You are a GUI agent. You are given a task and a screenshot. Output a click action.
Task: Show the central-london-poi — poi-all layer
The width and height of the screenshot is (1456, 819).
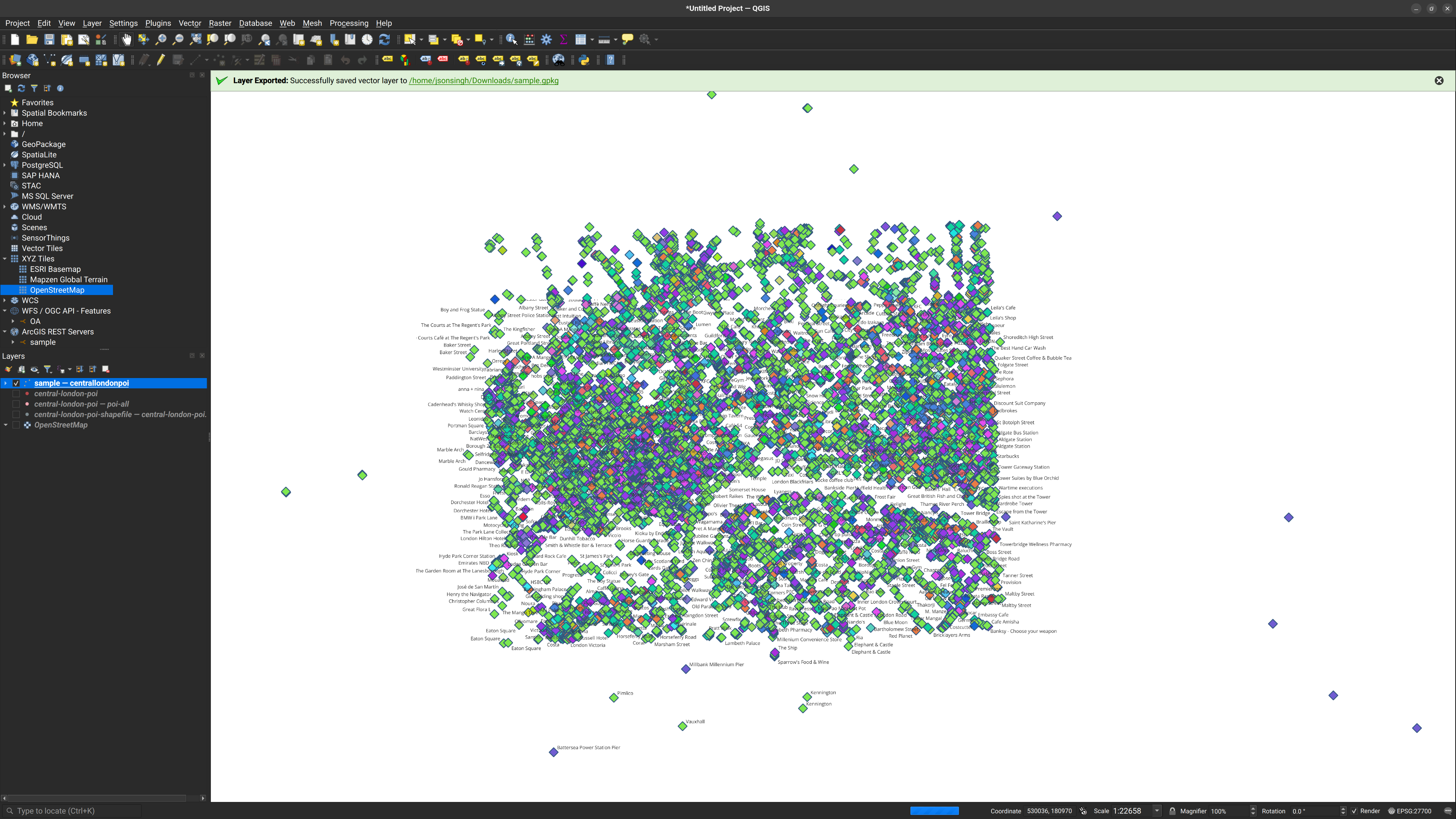coord(16,404)
